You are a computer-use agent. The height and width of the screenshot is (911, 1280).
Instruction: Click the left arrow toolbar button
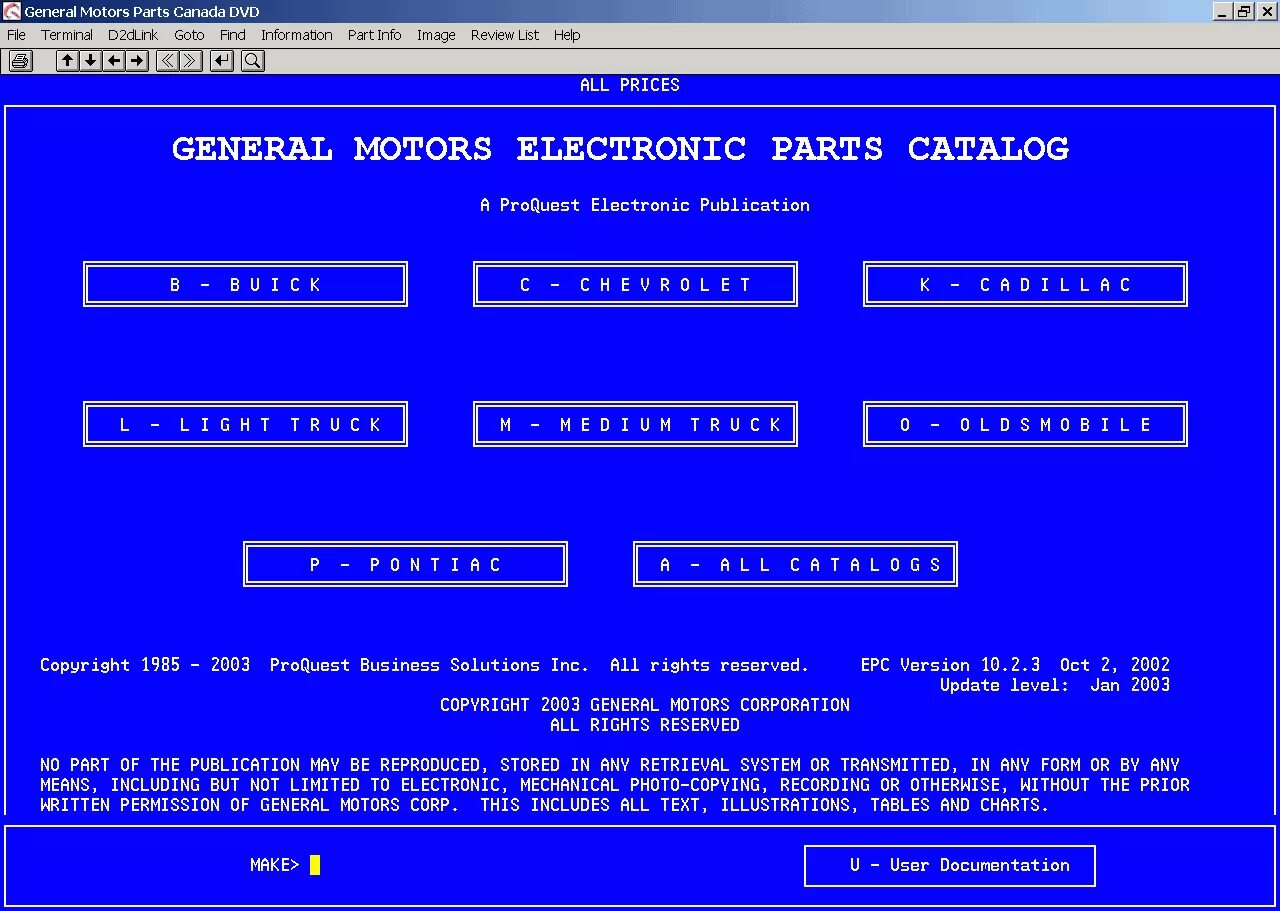(x=114, y=61)
